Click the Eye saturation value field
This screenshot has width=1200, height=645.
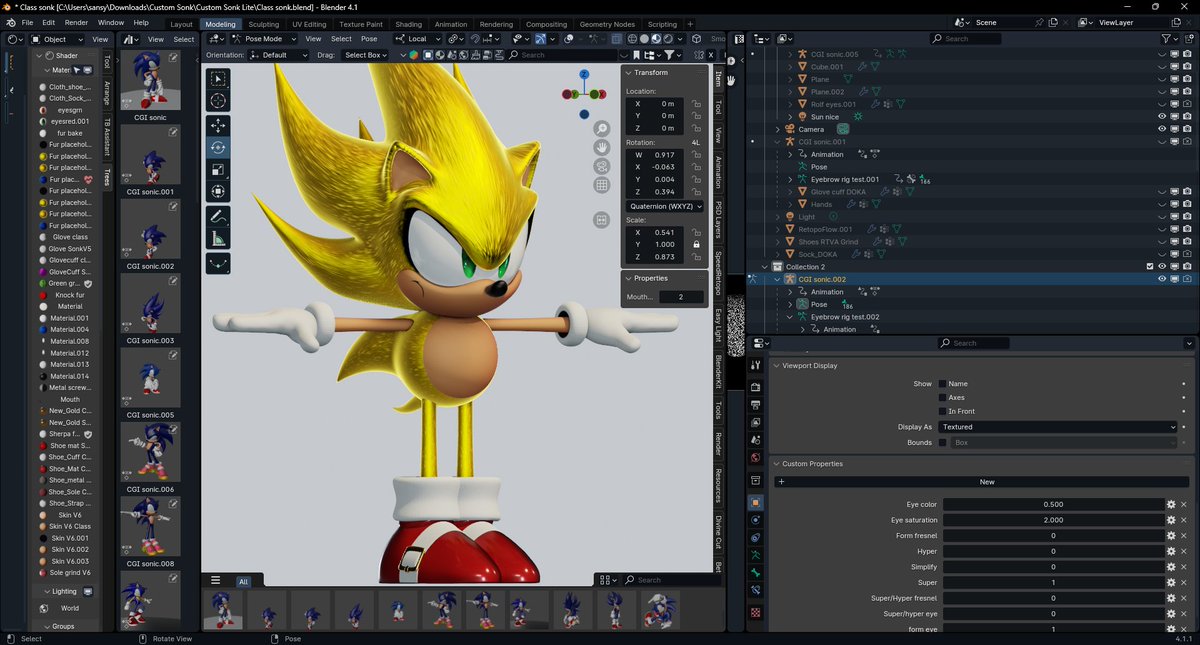1053,520
